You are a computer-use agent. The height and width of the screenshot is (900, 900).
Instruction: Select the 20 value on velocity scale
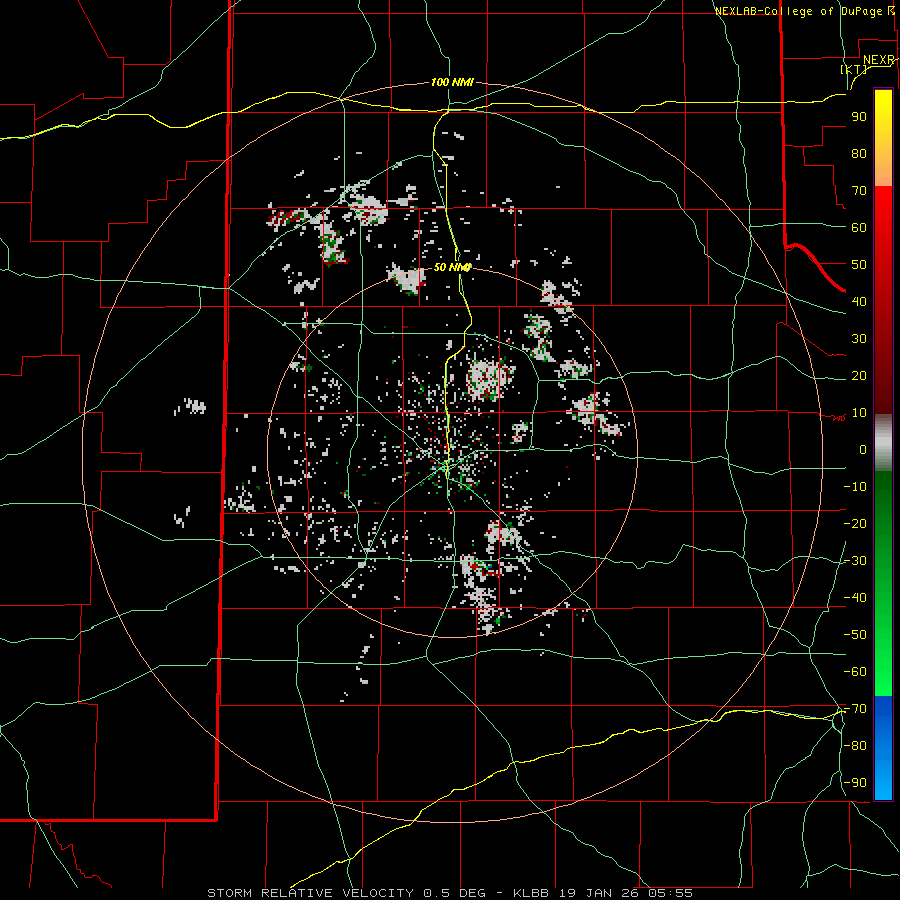859,375
